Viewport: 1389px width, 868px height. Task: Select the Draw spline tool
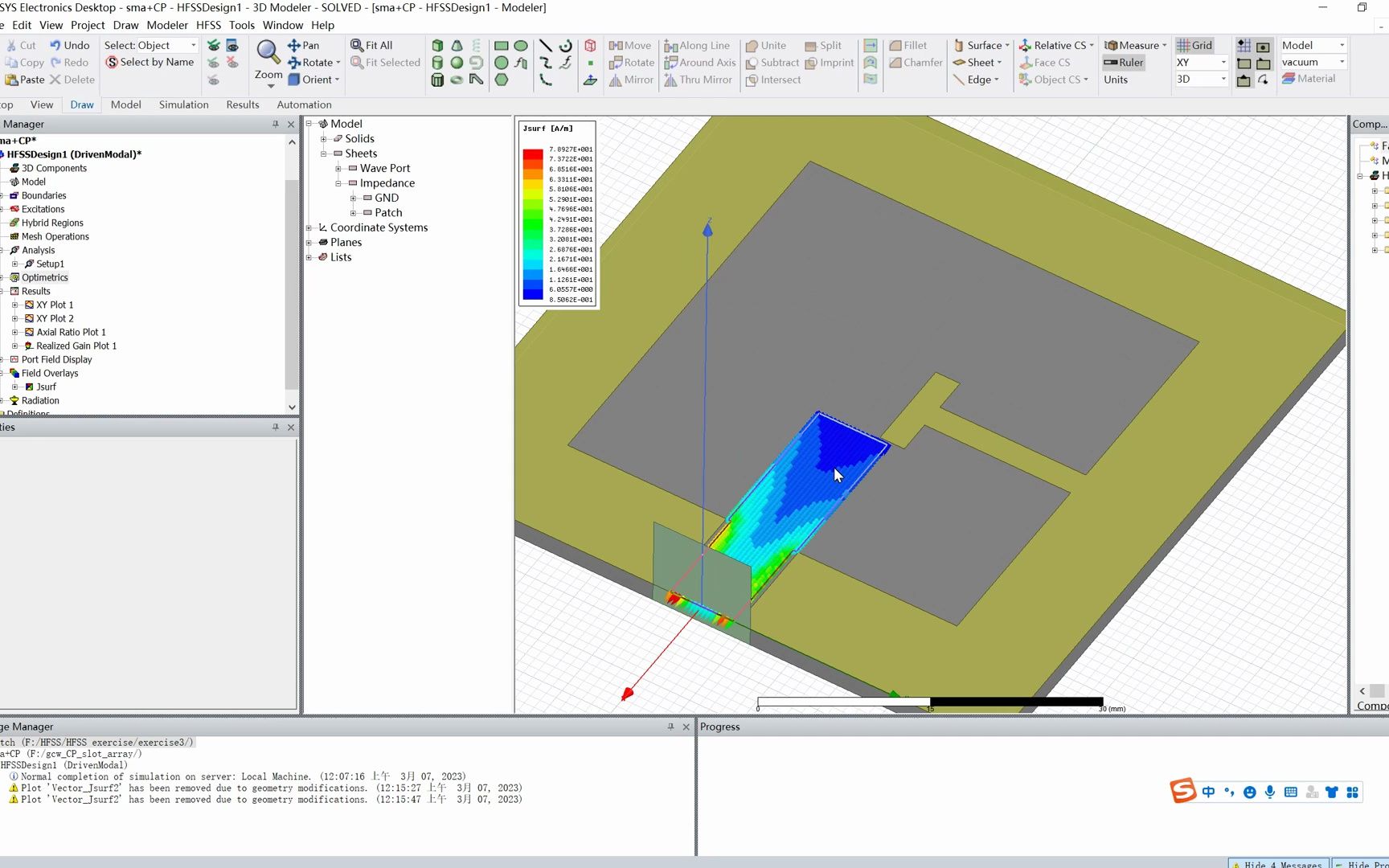(546, 63)
